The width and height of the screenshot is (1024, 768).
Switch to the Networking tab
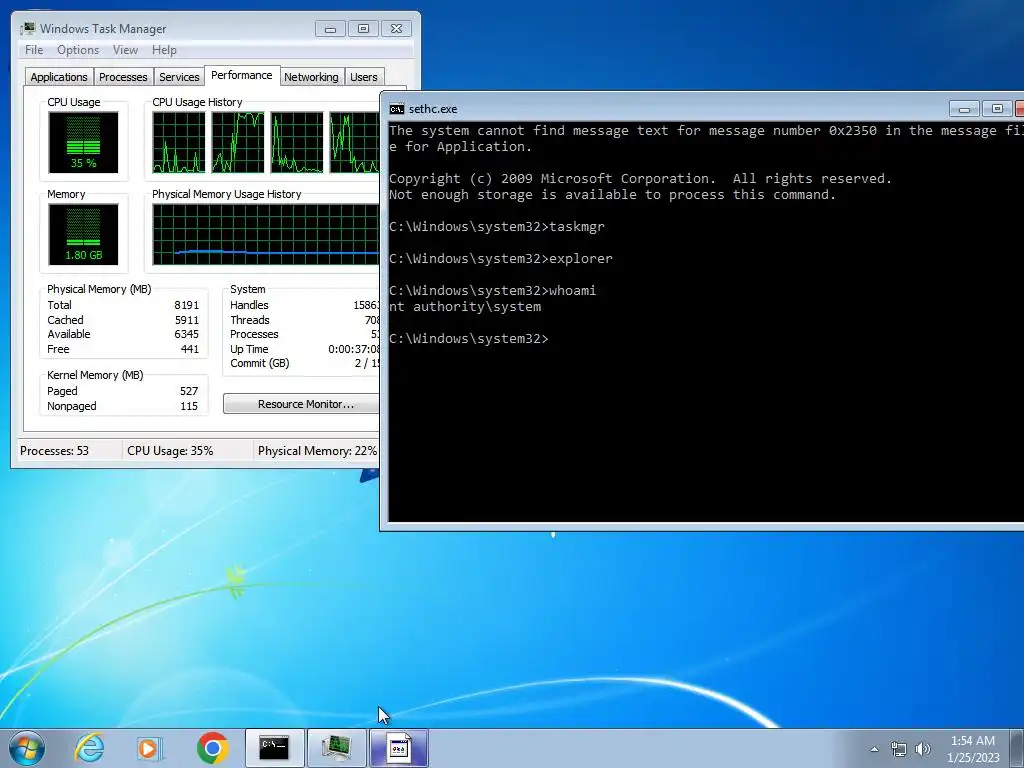click(311, 77)
